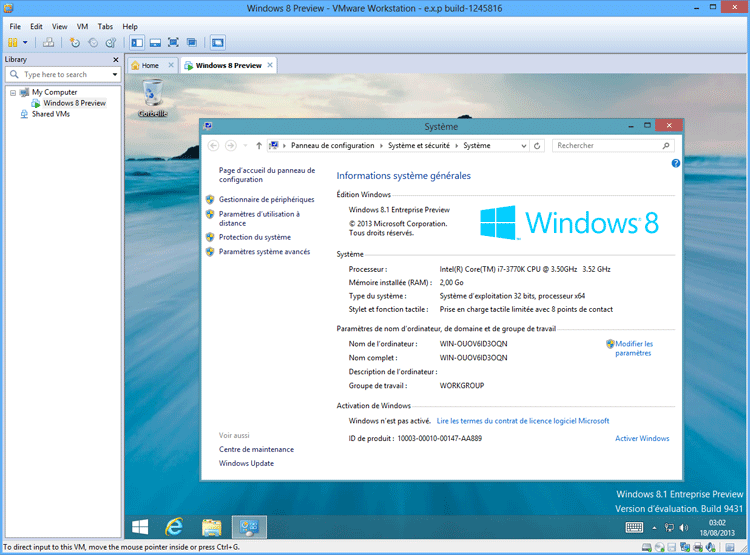750x555 pixels.
Task: Open the snapshot manager wrench icon
Action: point(111,43)
